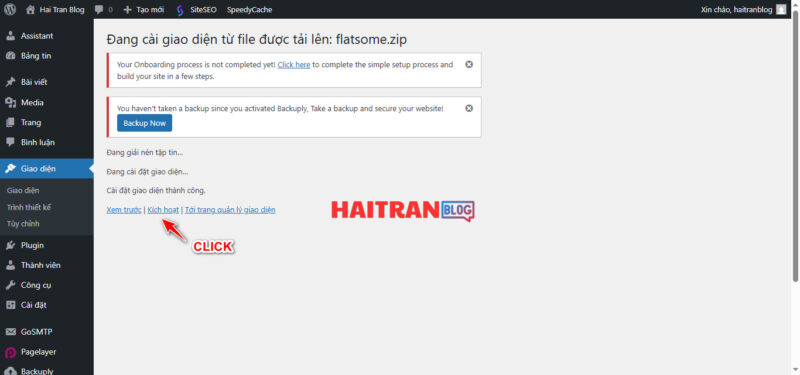Click the SiteSEO logo icon

click(179, 10)
